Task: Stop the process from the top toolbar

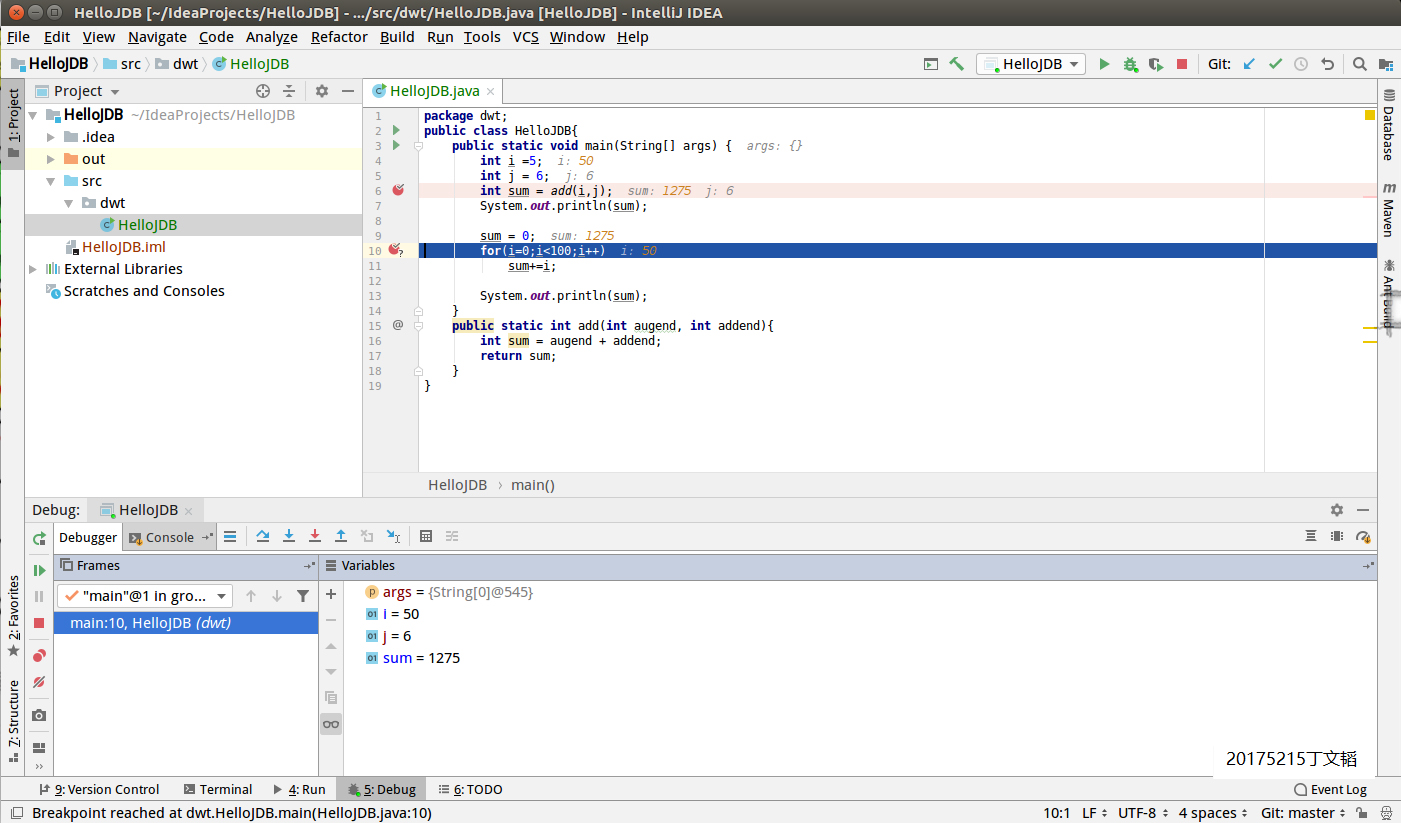Action: 1182,64
